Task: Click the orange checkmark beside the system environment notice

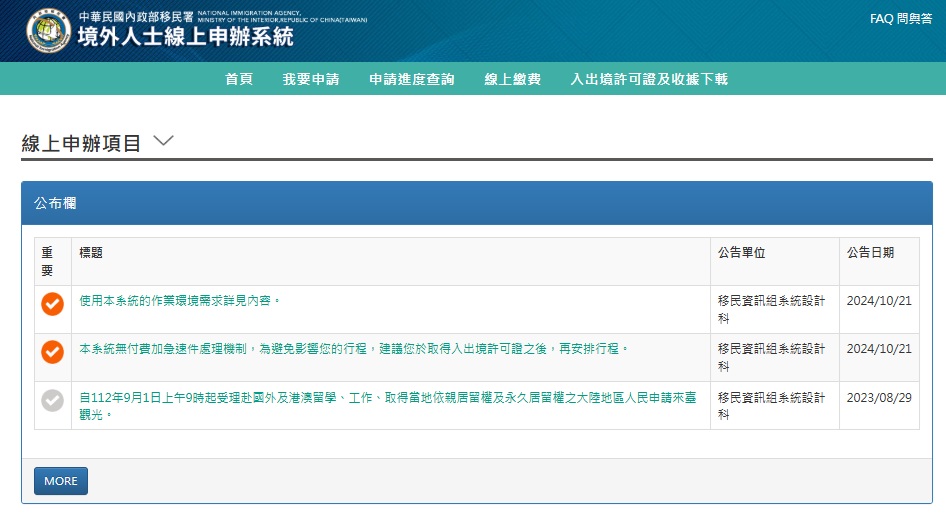Action: pyautogui.click(x=52, y=304)
